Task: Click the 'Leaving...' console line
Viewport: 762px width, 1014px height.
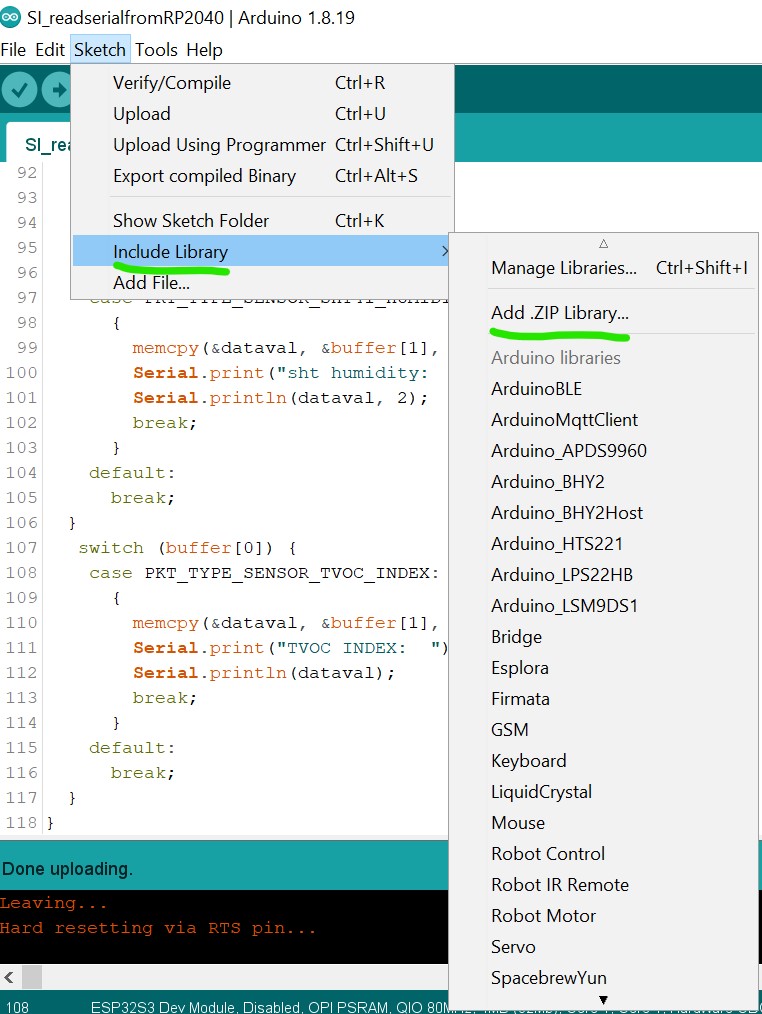Action: coord(54,903)
